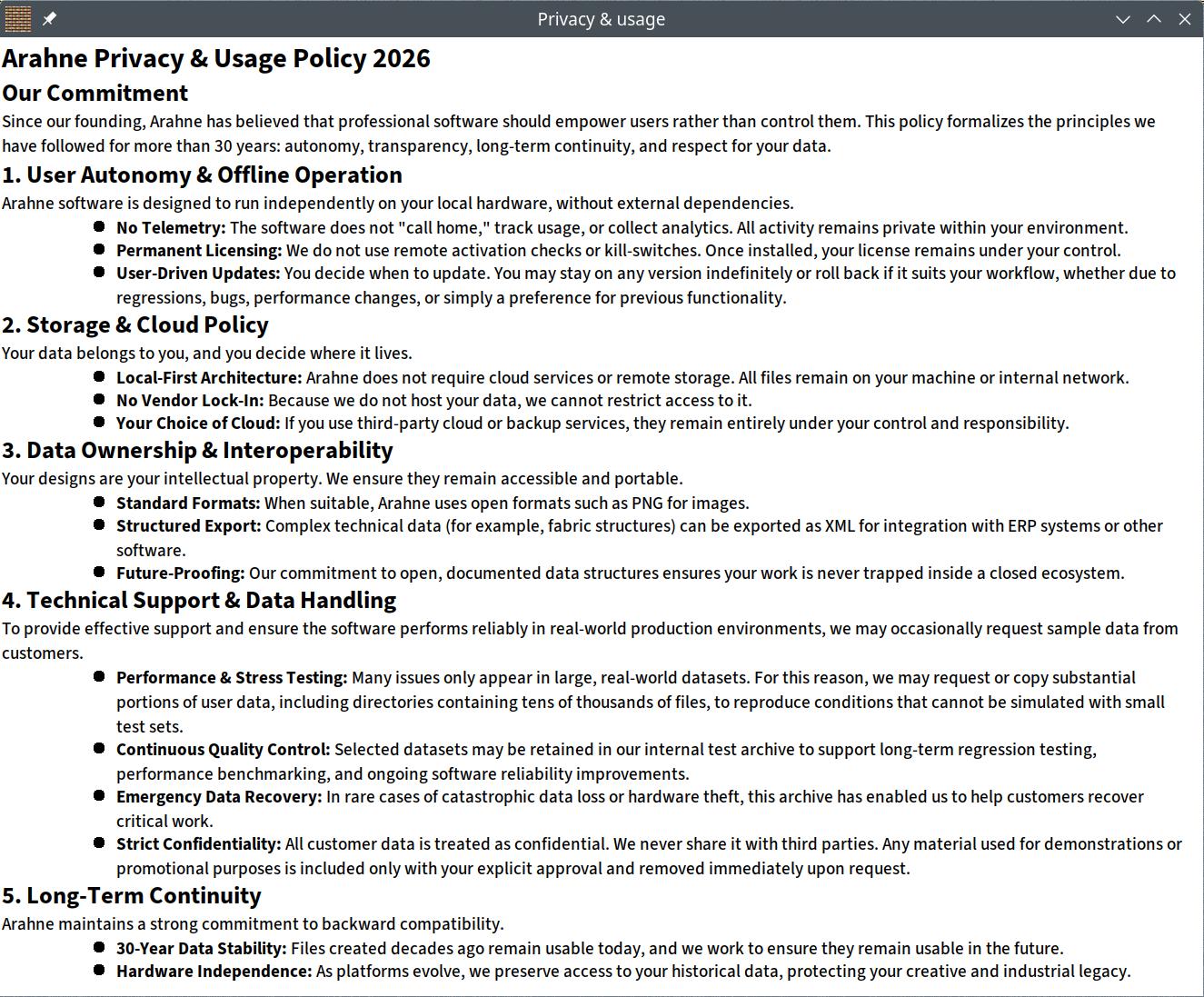Viewport: 1204px width, 997px height.
Task: Click the 'Emergency Data Recovery:' bold label
Action: (x=219, y=797)
